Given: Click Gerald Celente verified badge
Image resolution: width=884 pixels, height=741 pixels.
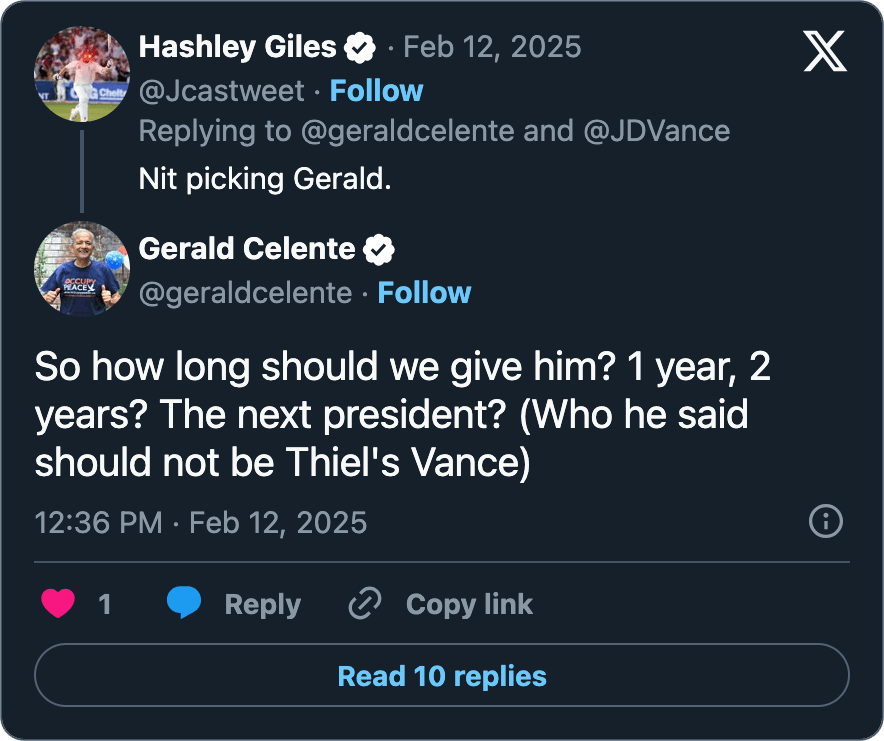Looking at the screenshot, I should (379, 249).
